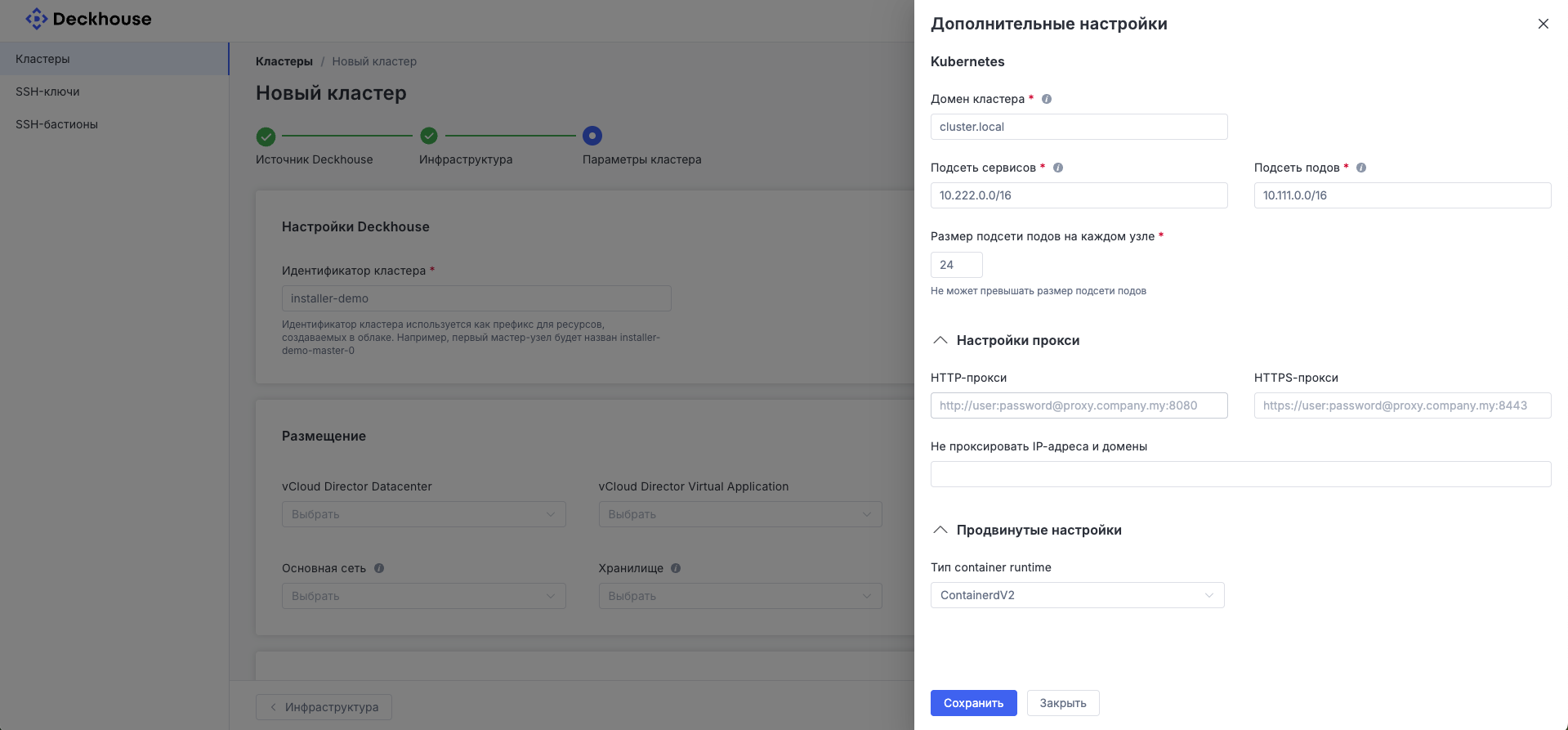
Task: Click the hint Не может превышать размер подсети подов
Action: 1039,291
